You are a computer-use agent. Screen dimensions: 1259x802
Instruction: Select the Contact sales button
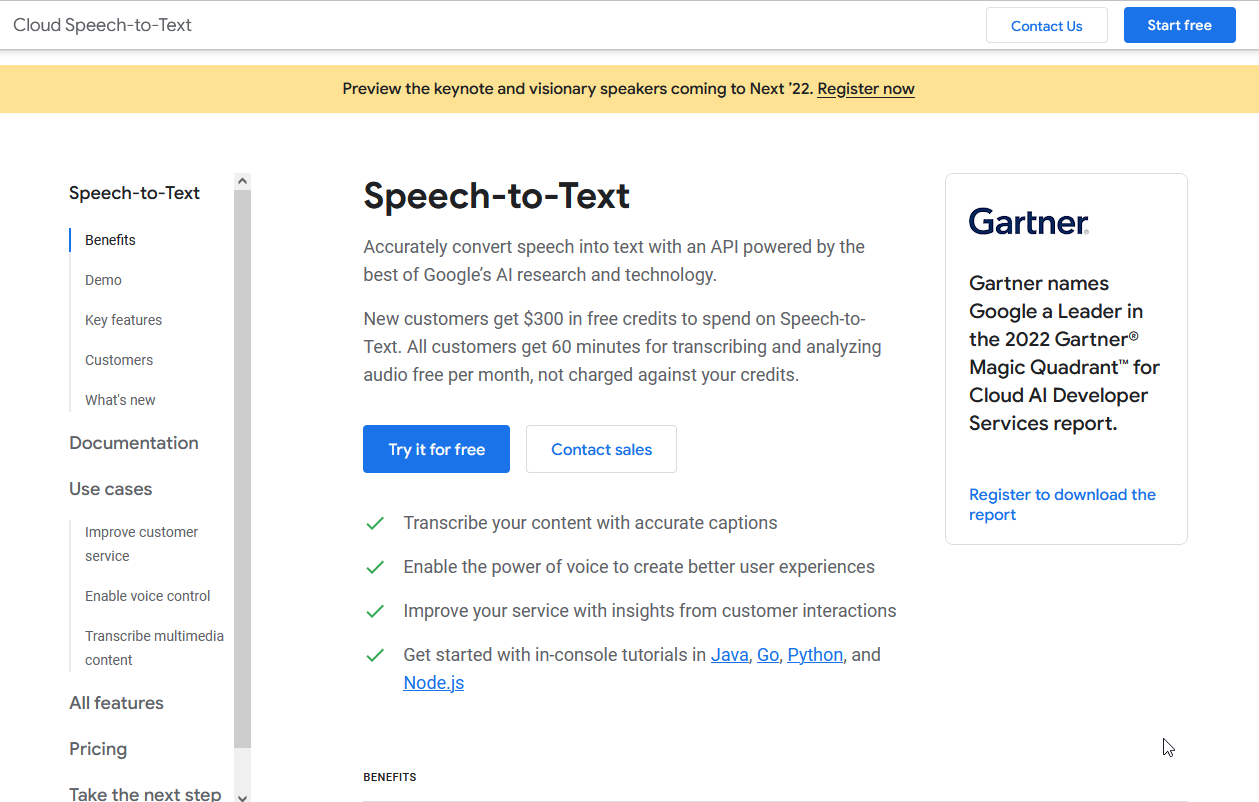click(x=601, y=449)
